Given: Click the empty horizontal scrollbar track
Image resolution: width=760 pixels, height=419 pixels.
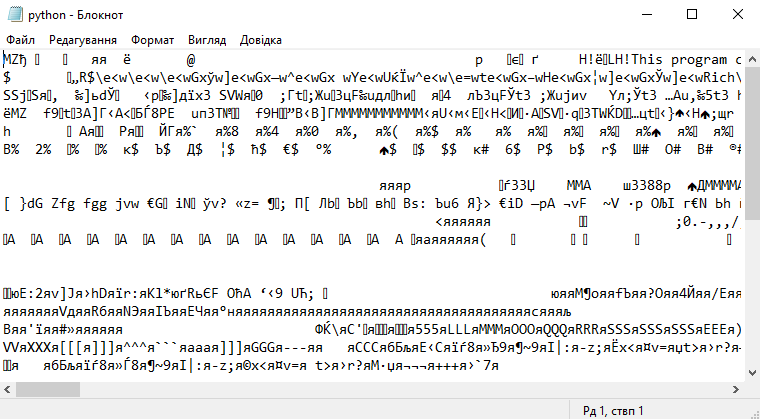Looking at the screenshot, I should click(404, 389).
